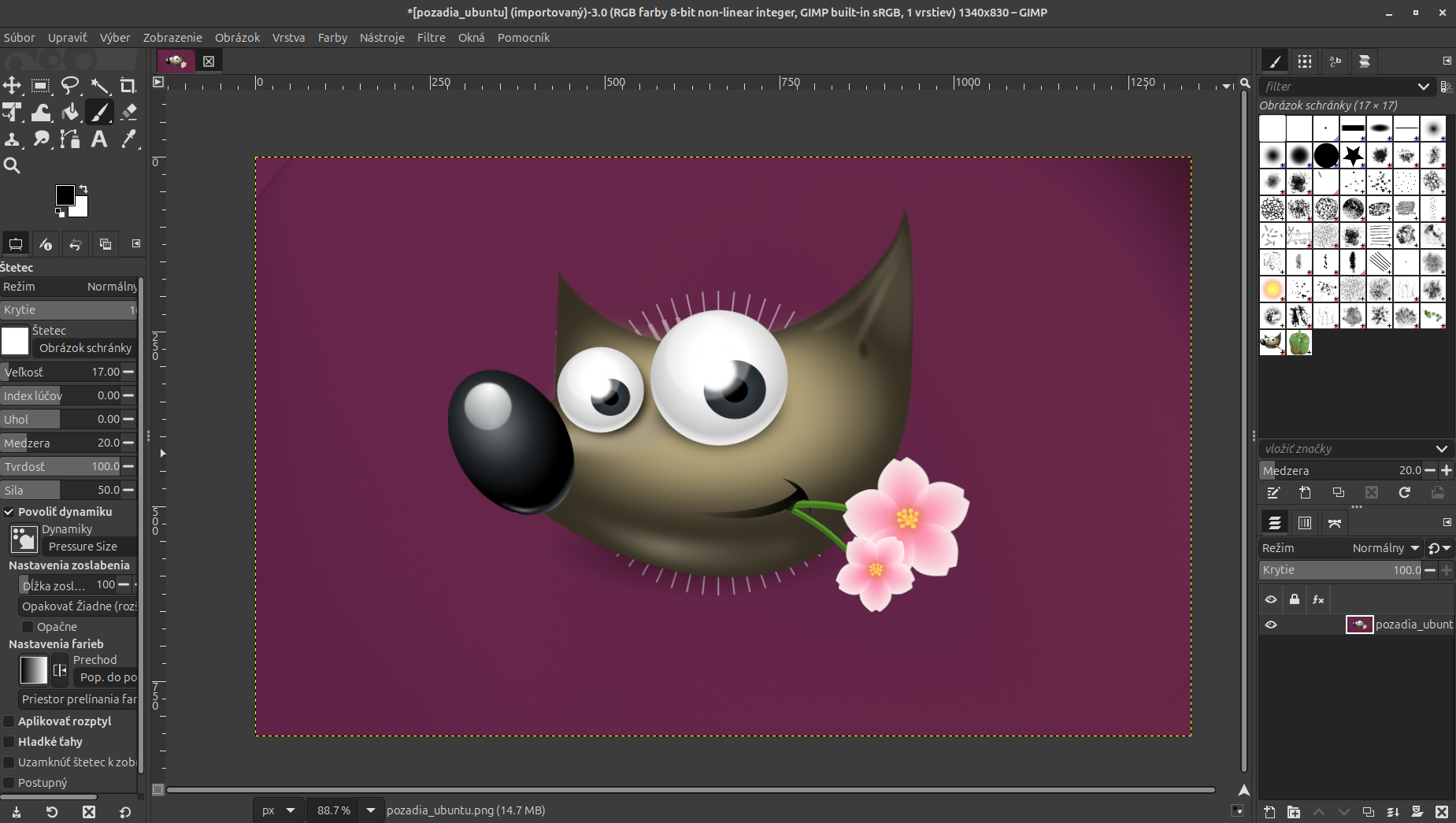Image resolution: width=1456 pixels, height=823 pixels.
Task: Enable the Opačne checkbox
Action: (x=28, y=627)
